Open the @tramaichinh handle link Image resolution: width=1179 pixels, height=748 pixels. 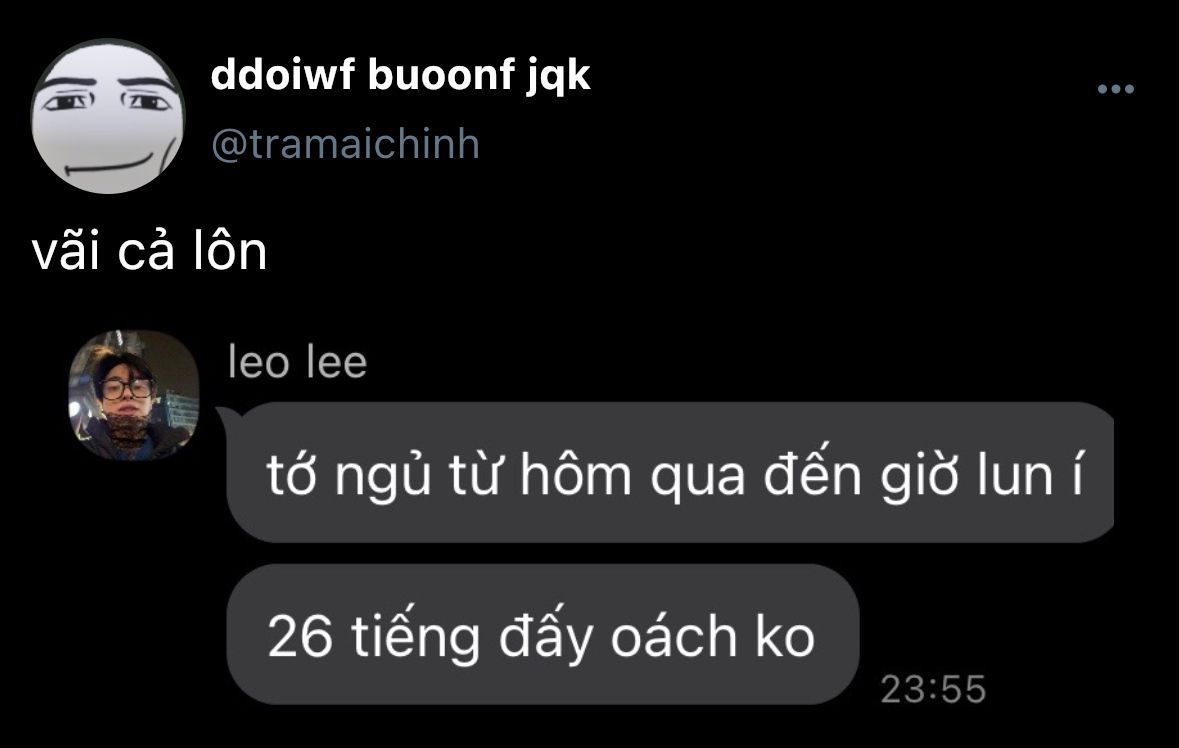[x=345, y=144]
